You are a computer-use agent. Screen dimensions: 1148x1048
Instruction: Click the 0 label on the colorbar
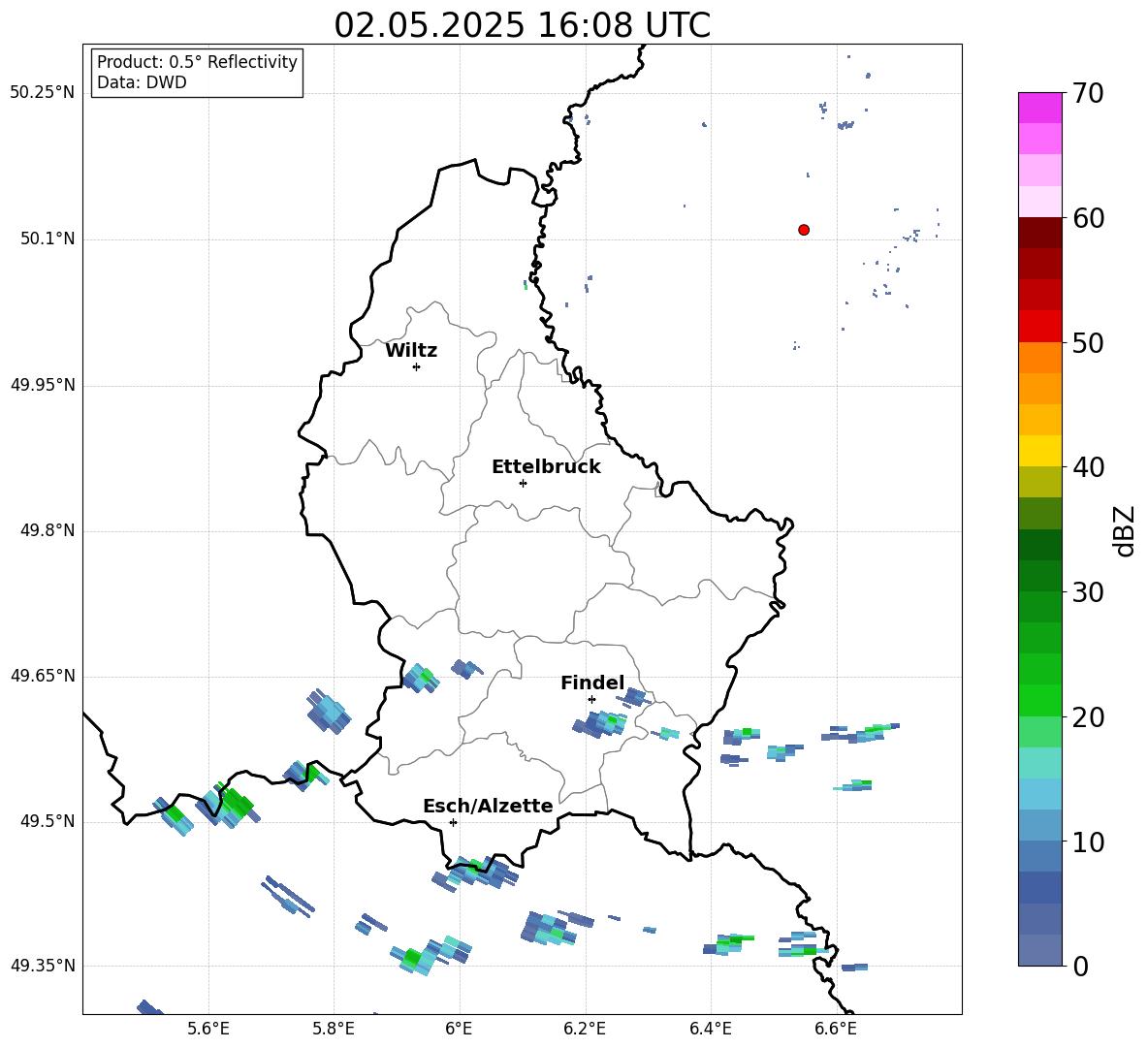coord(1081,967)
